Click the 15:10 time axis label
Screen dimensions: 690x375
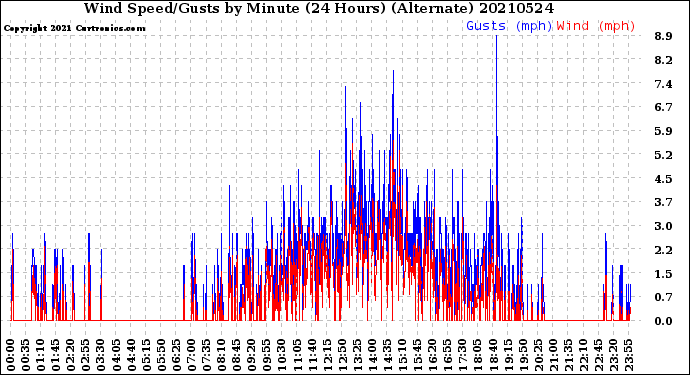(402, 355)
